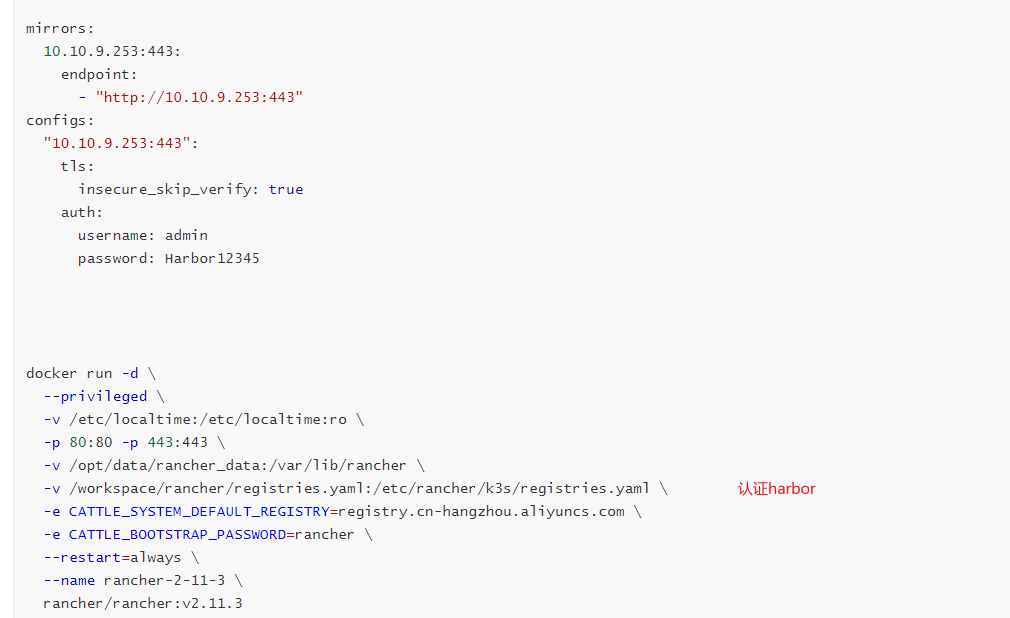Click the 'auth:' key
The width and height of the screenshot is (1010, 618).
pyautogui.click(x=82, y=212)
